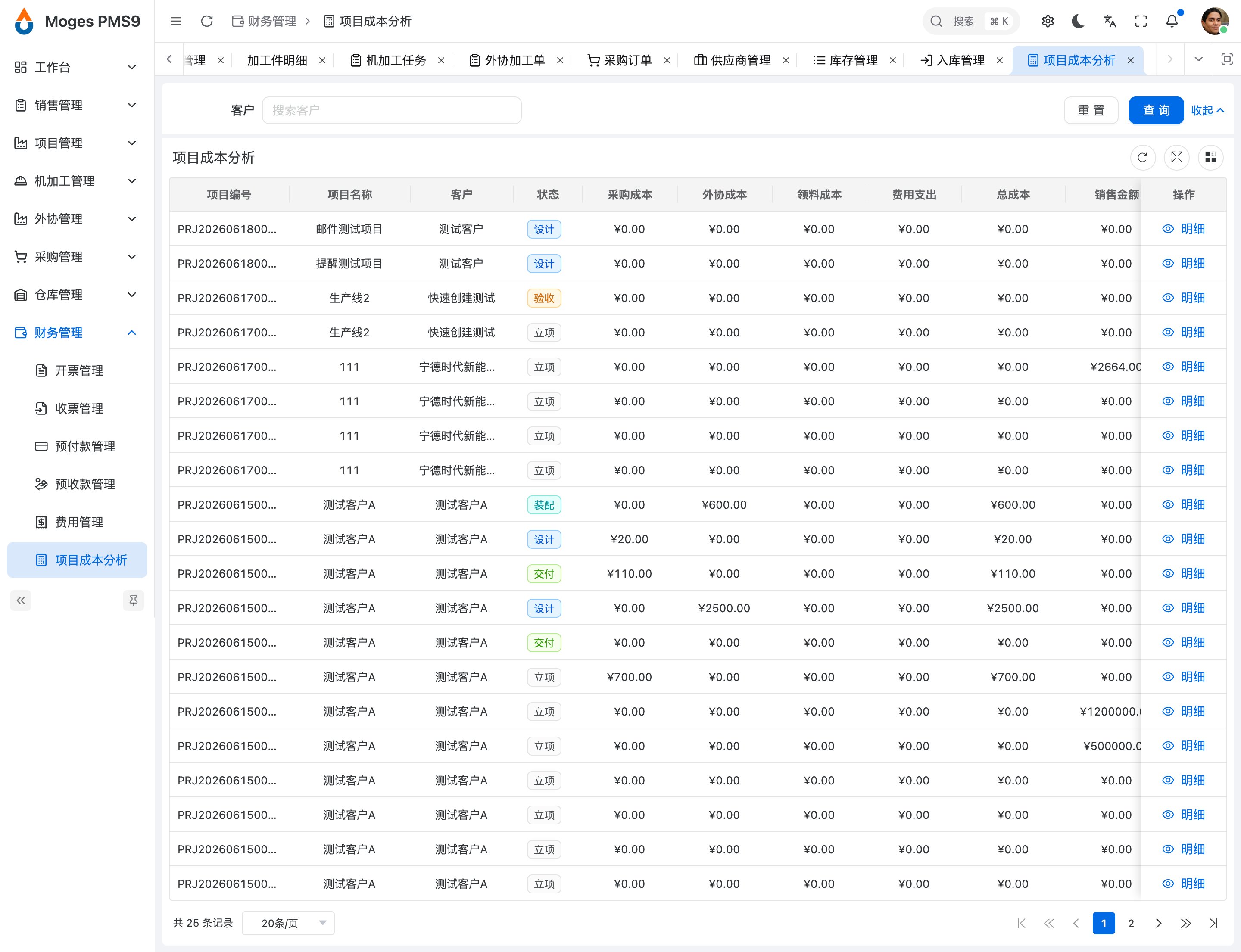Expand the 销售管理 sidebar menu
This screenshot has width=1241, height=952.
[x=77, y=105]
